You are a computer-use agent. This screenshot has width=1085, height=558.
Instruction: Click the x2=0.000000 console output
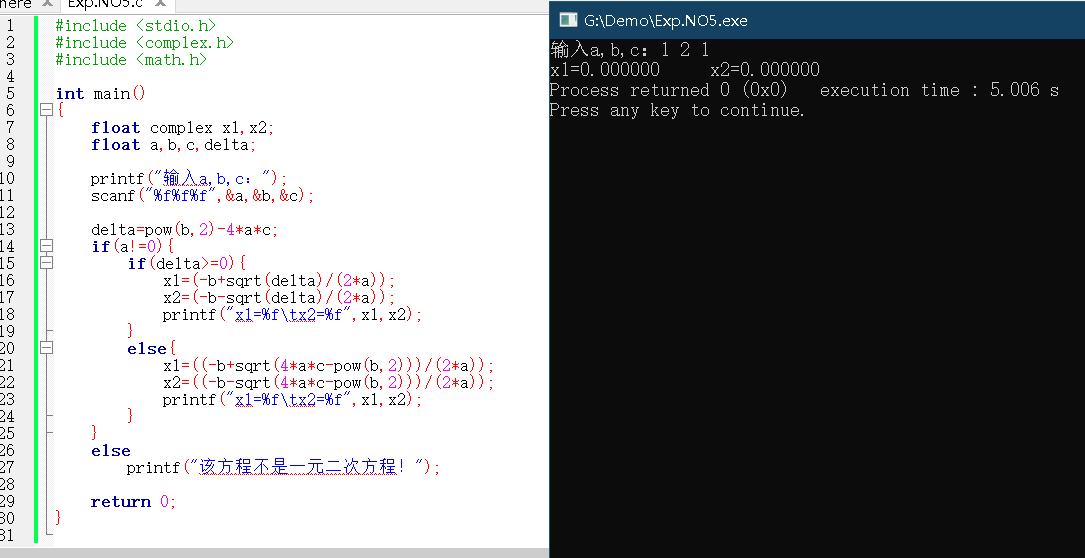point(765,69)
